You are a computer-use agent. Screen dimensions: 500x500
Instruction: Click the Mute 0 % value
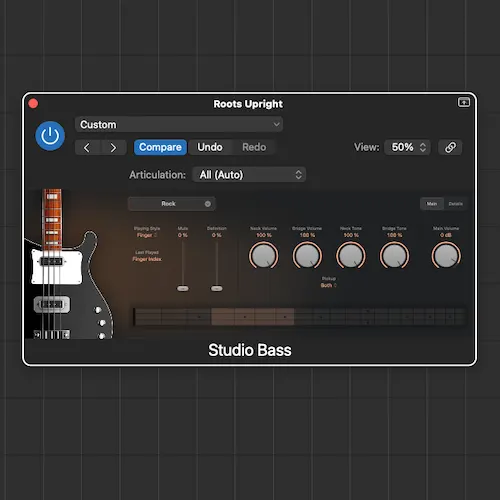click(183, 235)
